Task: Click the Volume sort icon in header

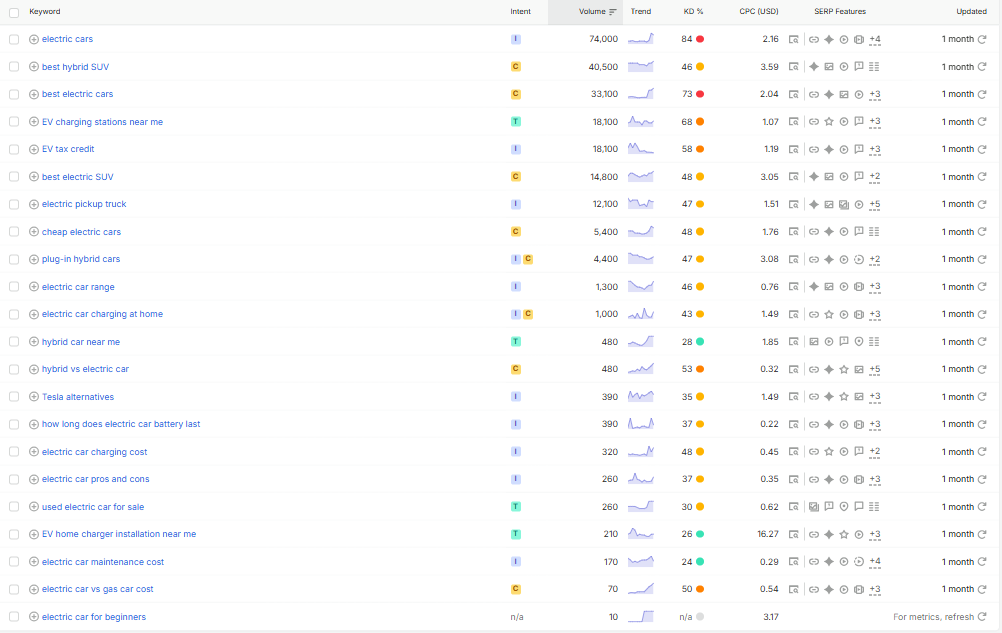Action: tap(613, 11)
